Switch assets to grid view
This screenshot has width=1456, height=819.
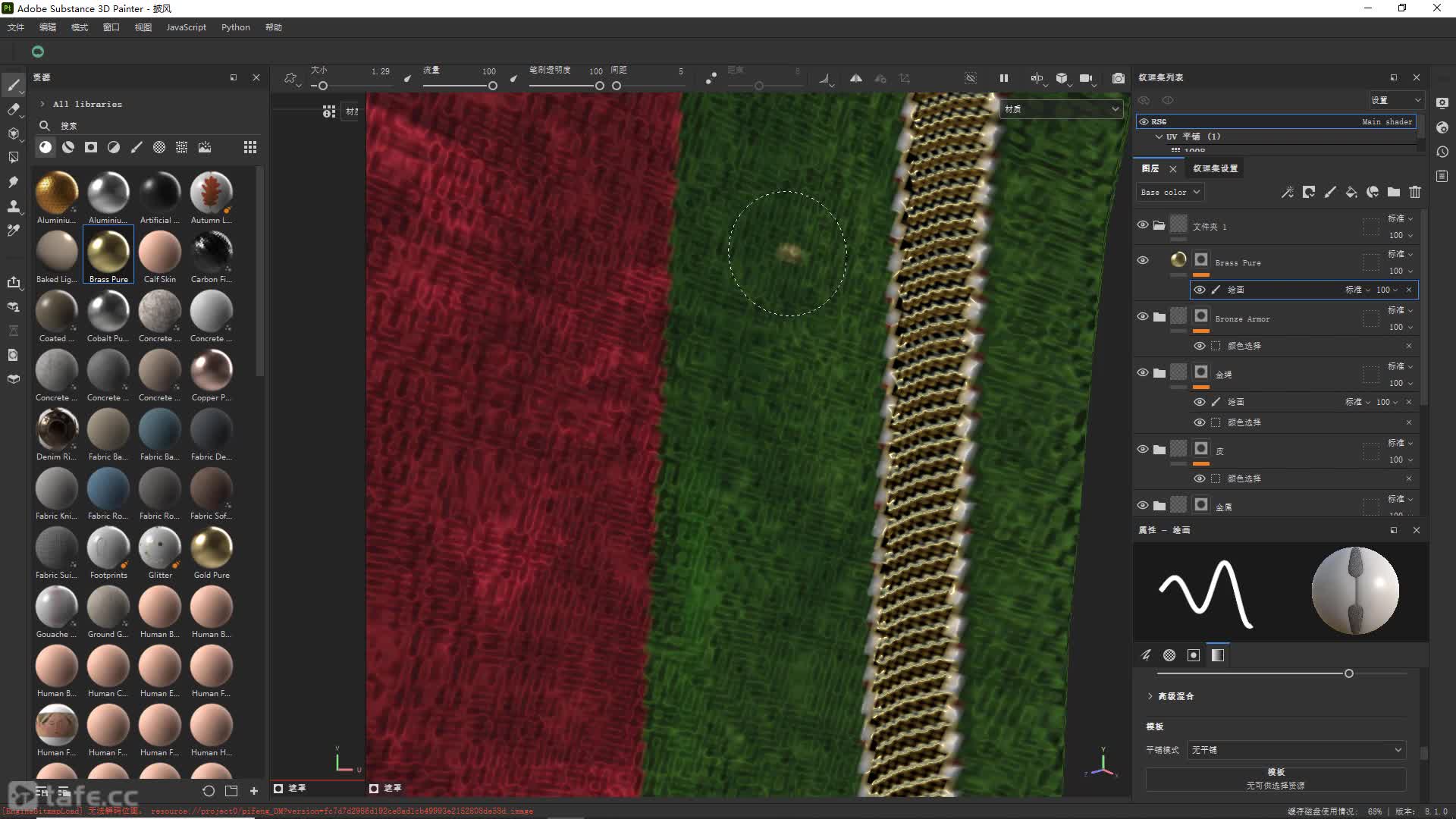[250, 147]
